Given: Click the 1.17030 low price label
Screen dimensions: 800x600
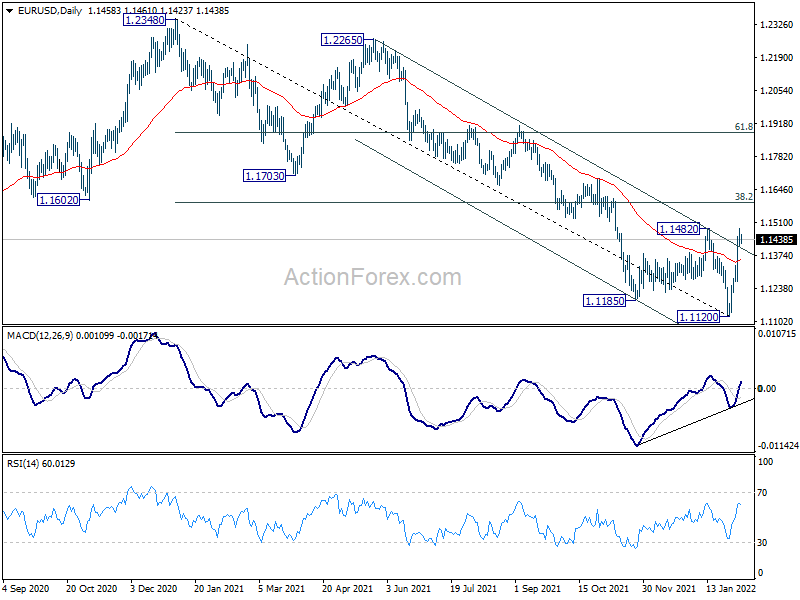Looking at the screenshot, I should pyautogui.click(x=265, y=176).
